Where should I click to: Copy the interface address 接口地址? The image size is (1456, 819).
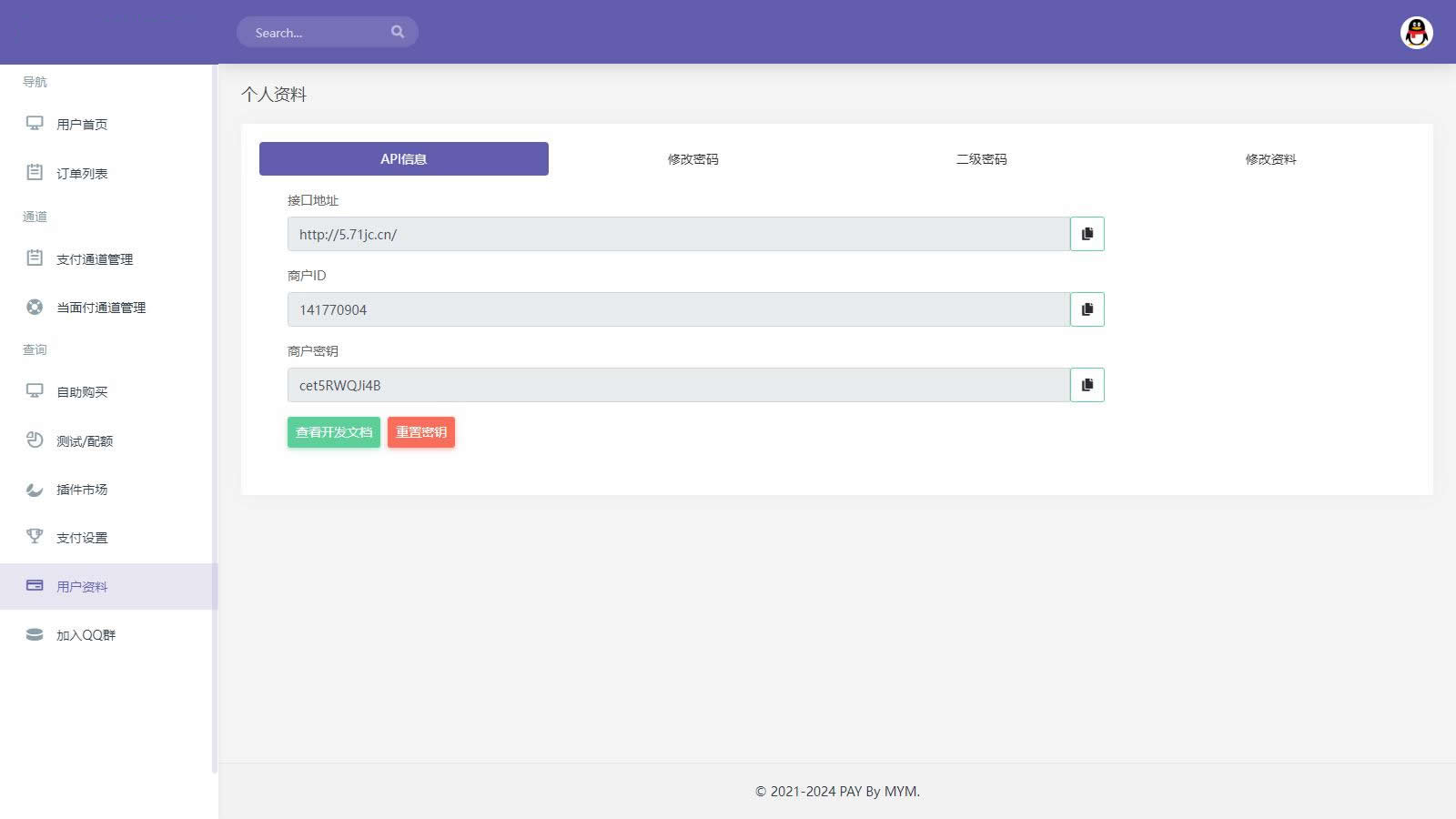[x=1087, y=234]
